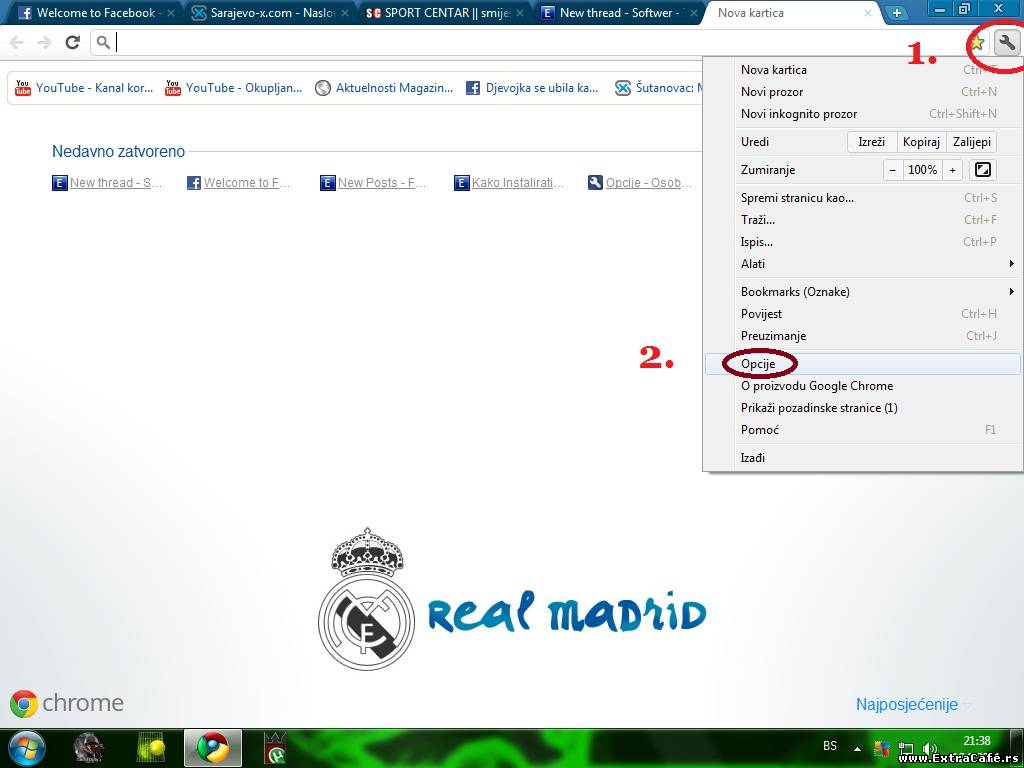Image resolution: width=1024 pixels, height=768 pixels.
Task: Reopen the recently closed New thread - S... page
Action: click(x=107, y=183)
